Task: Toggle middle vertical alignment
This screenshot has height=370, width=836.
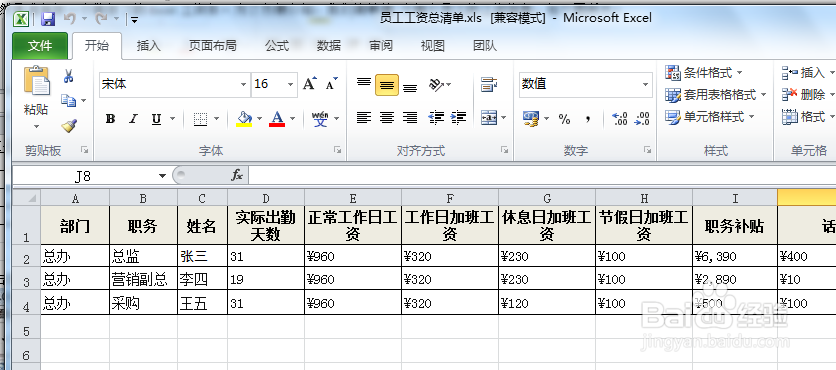Action: pos(387,85)
